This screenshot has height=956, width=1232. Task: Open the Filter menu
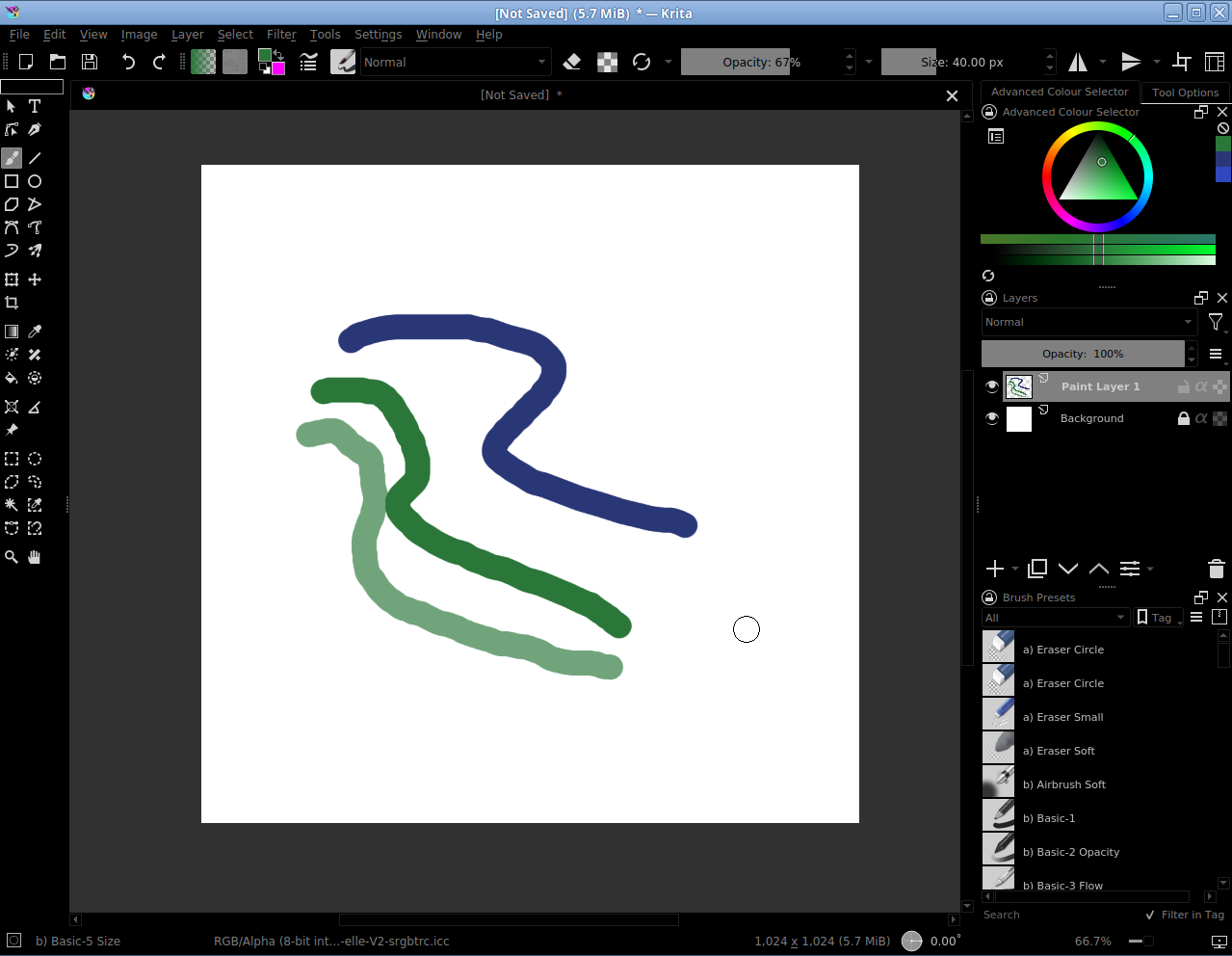click(281, 35)
